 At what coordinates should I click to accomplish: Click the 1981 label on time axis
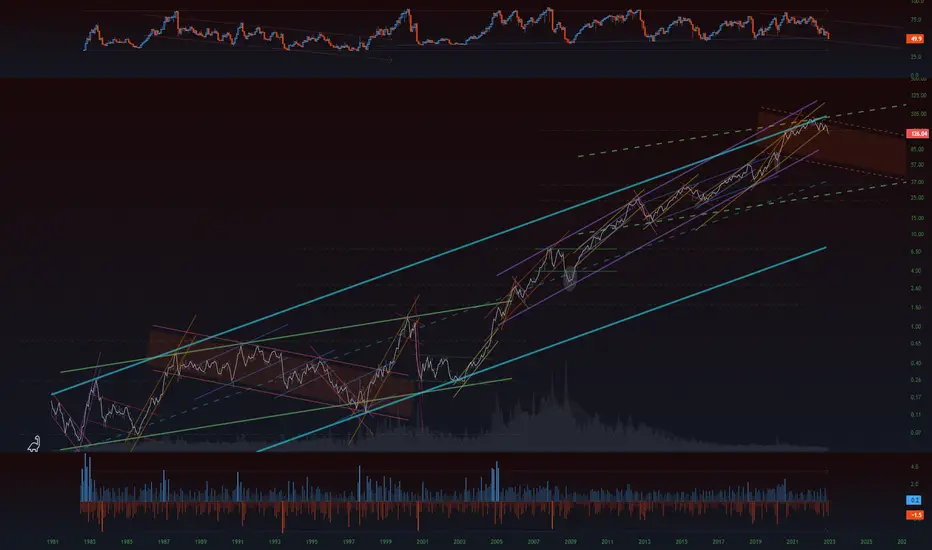pos(52,542)
